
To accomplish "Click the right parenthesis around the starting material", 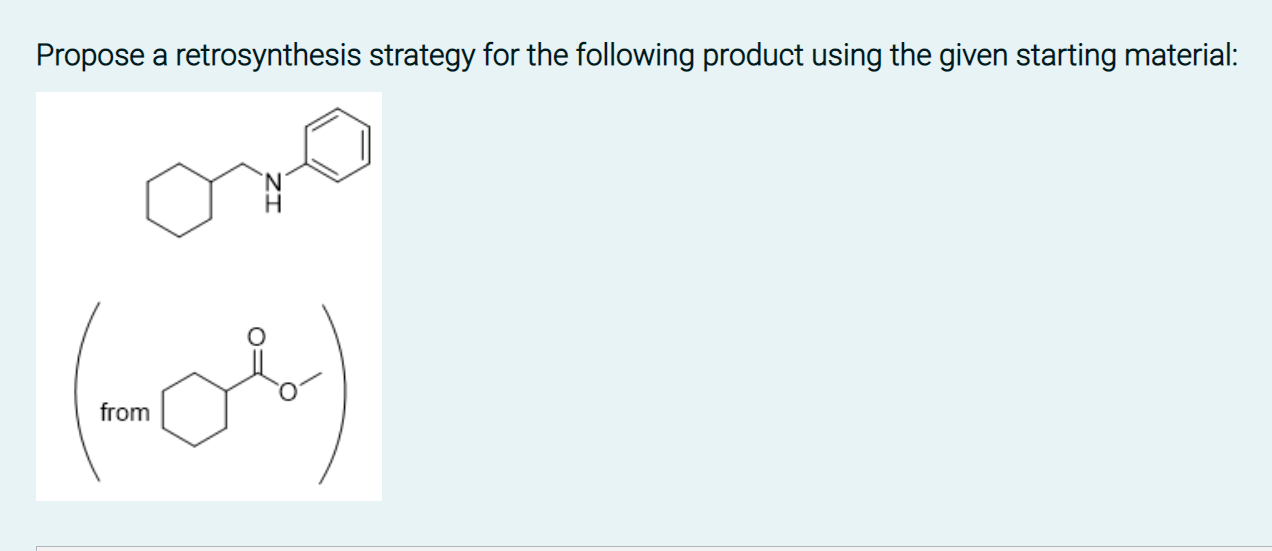I will pos(334,392).
